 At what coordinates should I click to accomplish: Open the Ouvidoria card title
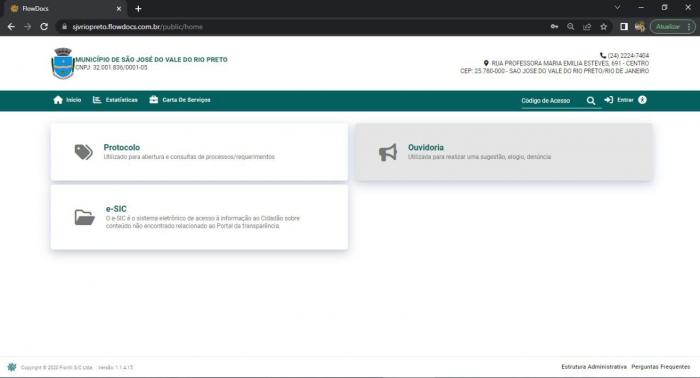pos(426,147)
